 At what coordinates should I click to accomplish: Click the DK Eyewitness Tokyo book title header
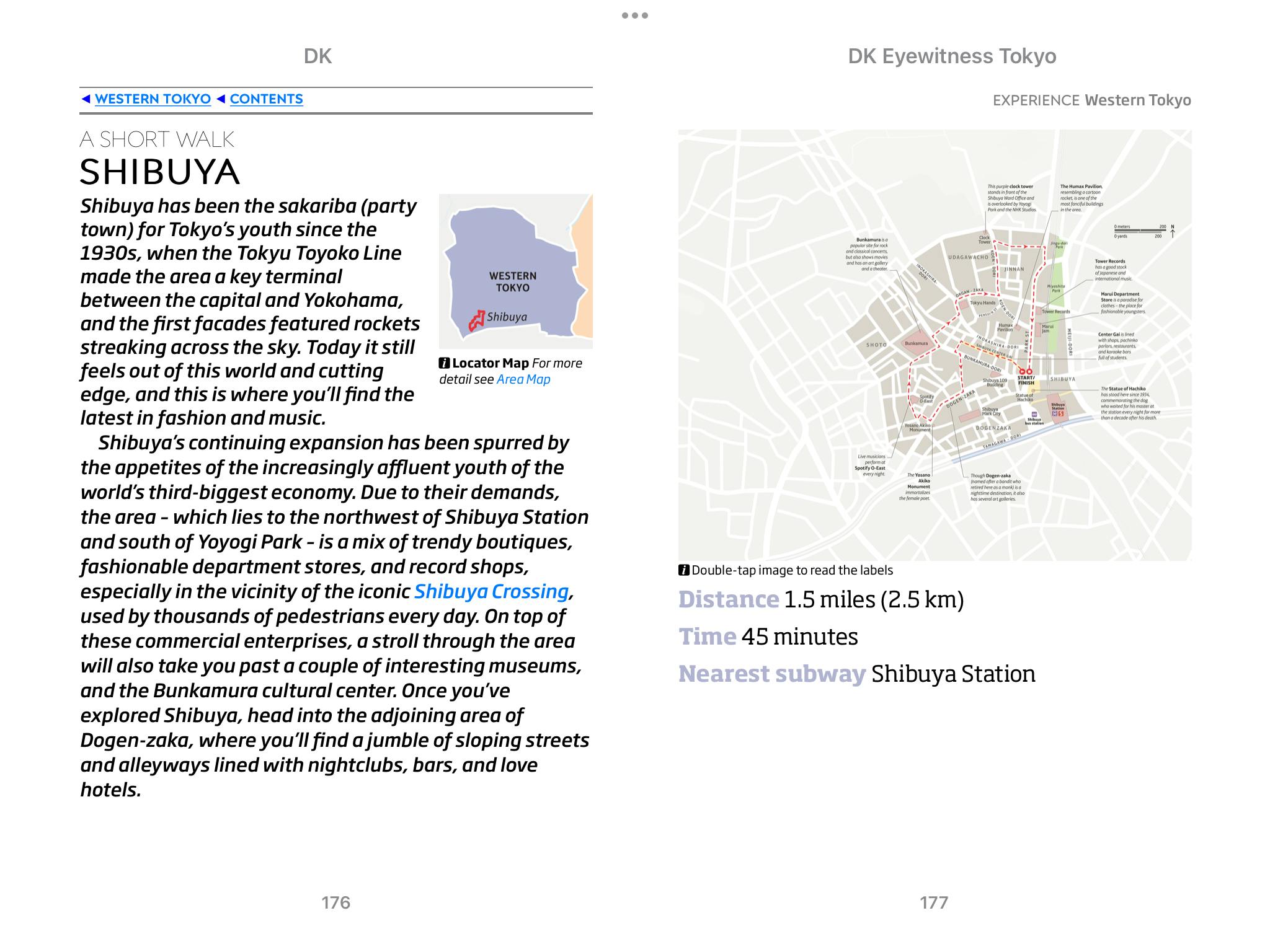coord(951,56)
